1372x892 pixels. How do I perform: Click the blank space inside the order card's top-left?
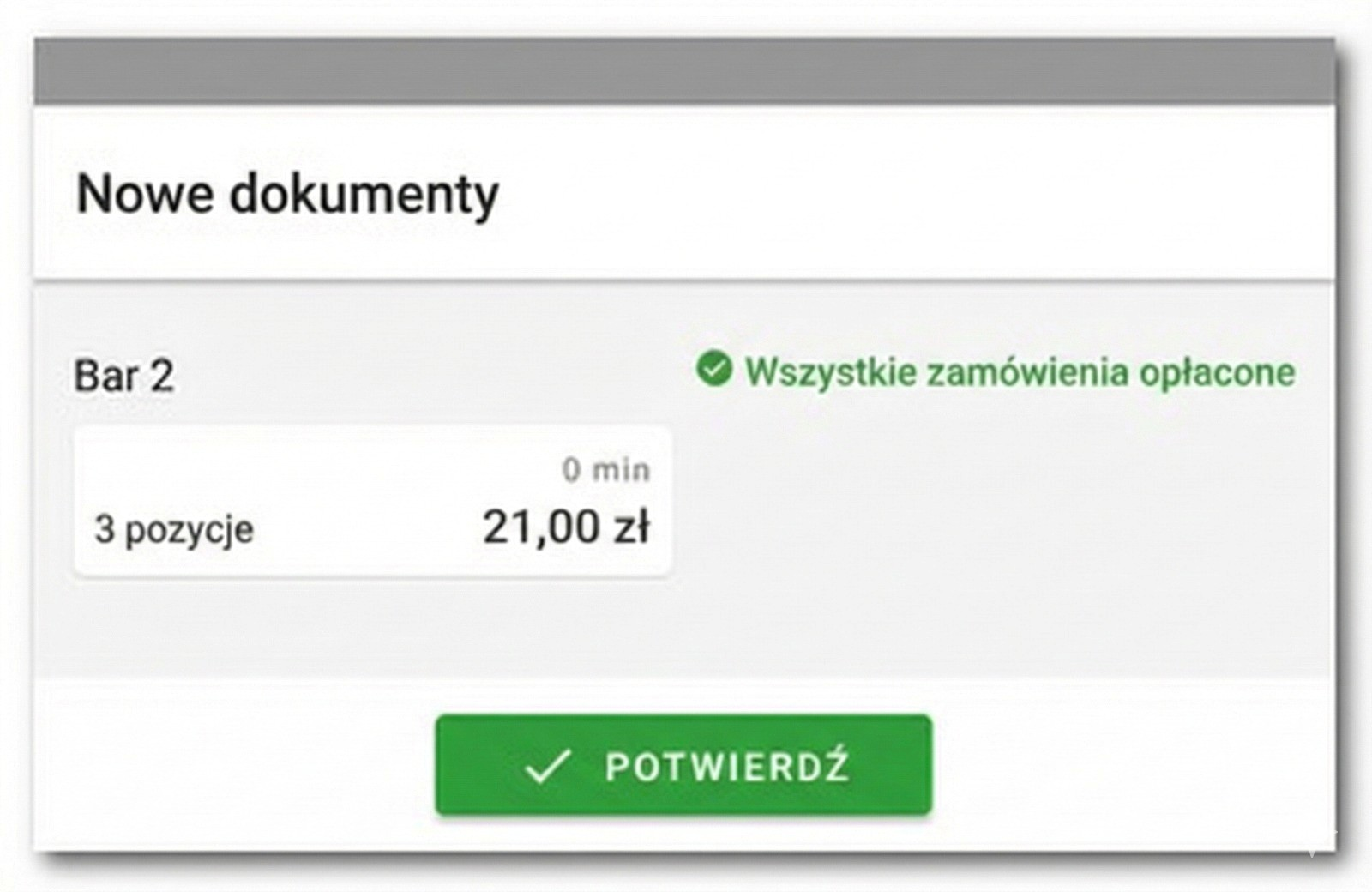click(x=214, y=463)
